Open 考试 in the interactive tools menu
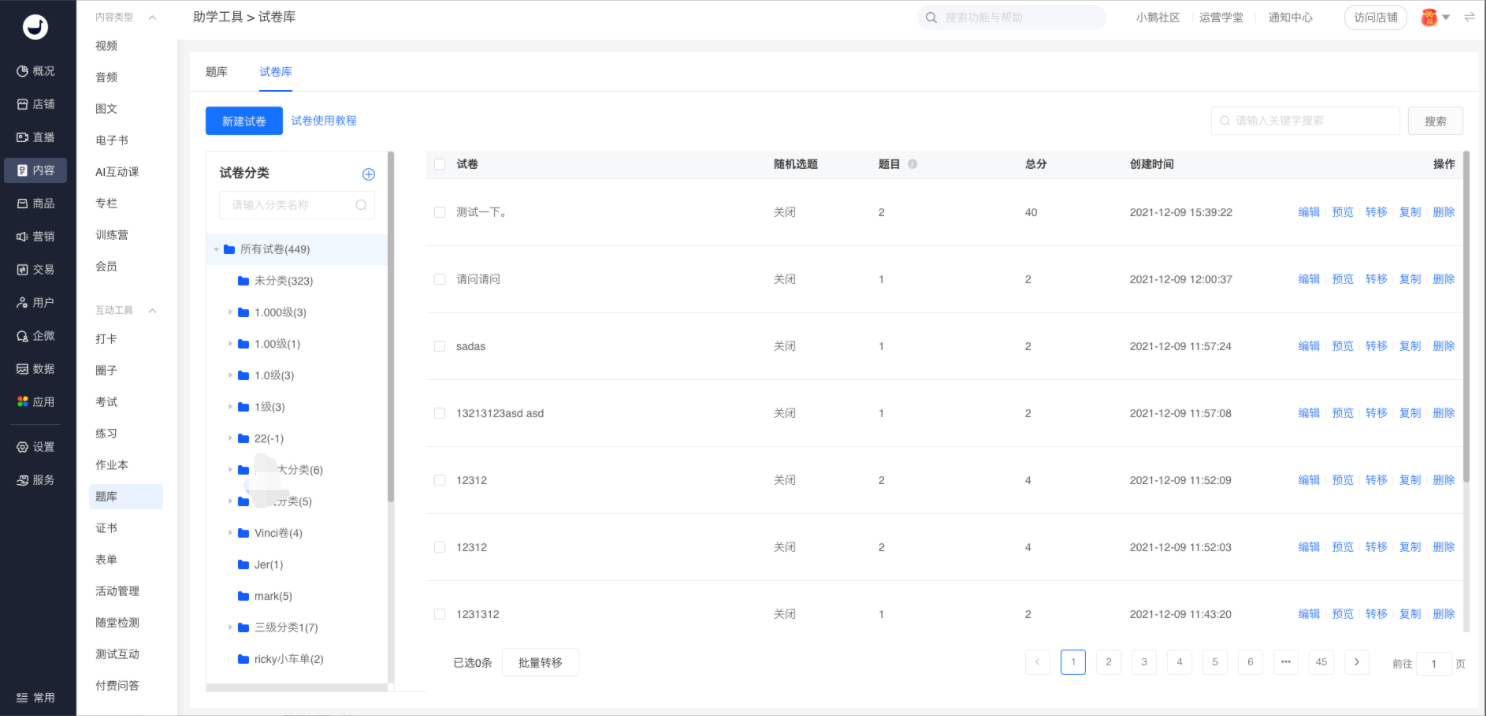The height and width of the screenshot is (716, 1486). pos(106,402)
